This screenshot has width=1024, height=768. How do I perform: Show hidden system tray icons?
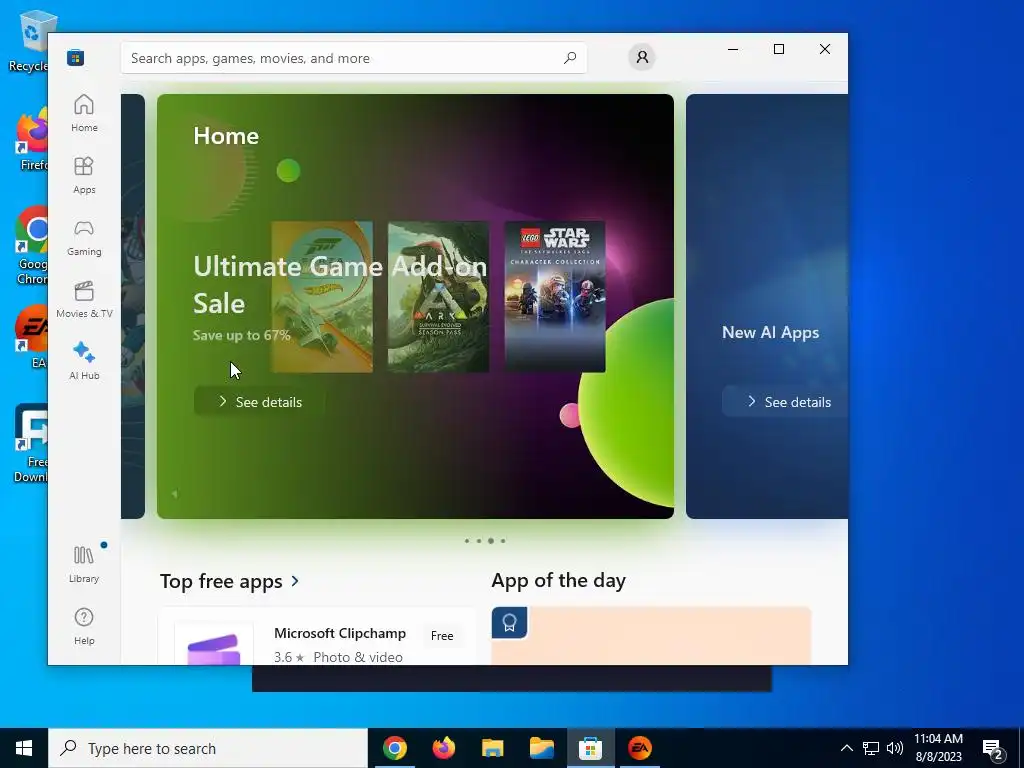846,748
